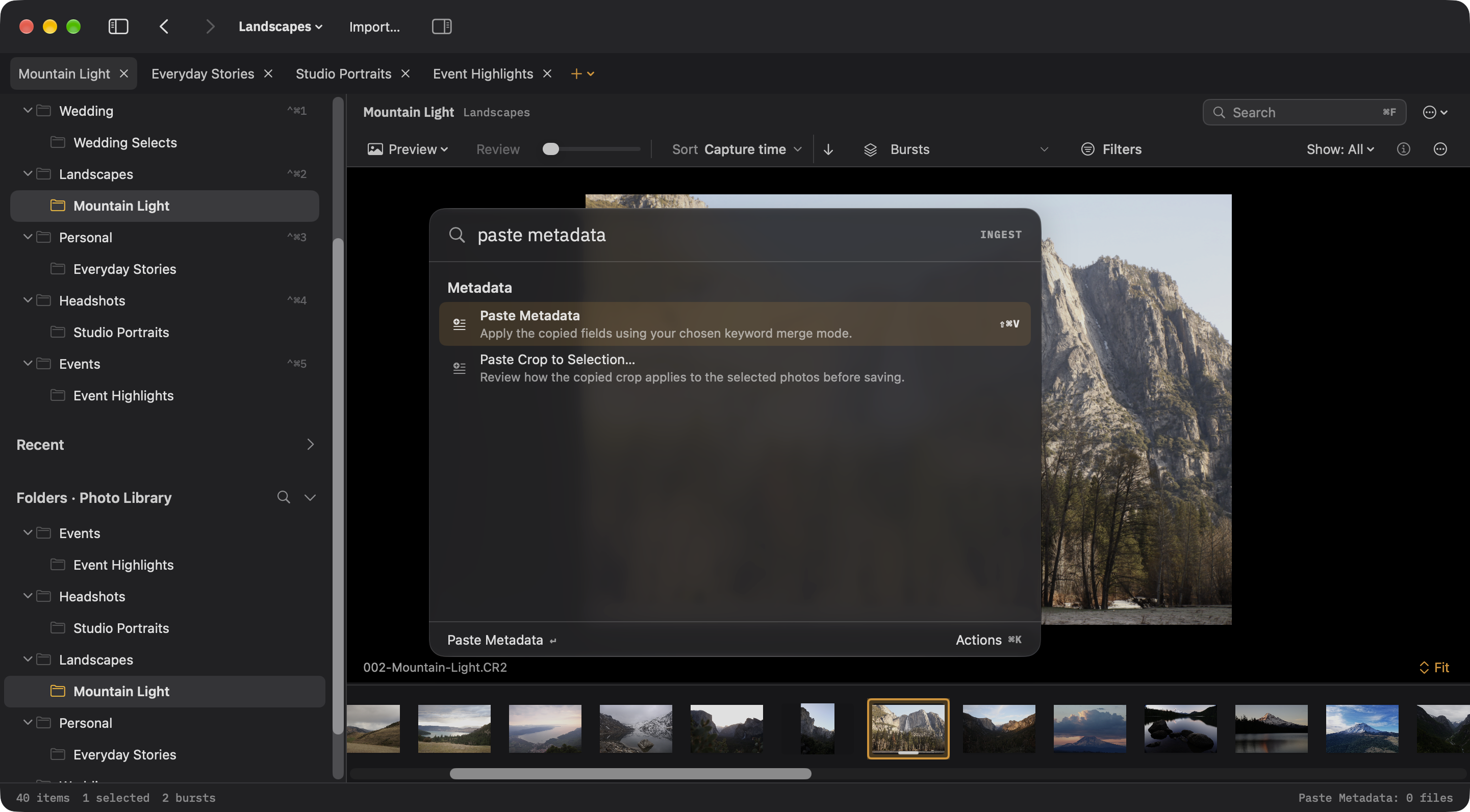
Task: Open the Show: All dropdown
Action: 1340,149
